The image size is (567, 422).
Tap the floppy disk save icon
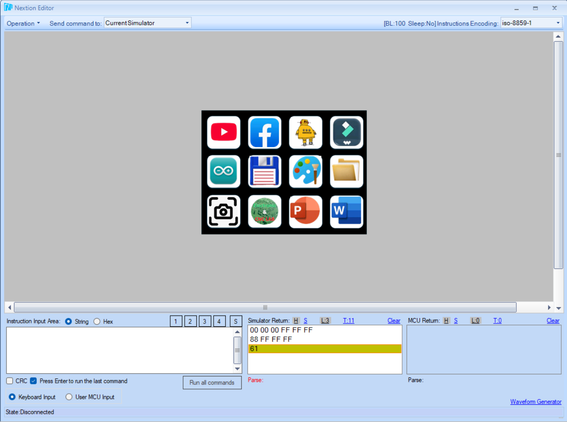(x=264, y=171)
